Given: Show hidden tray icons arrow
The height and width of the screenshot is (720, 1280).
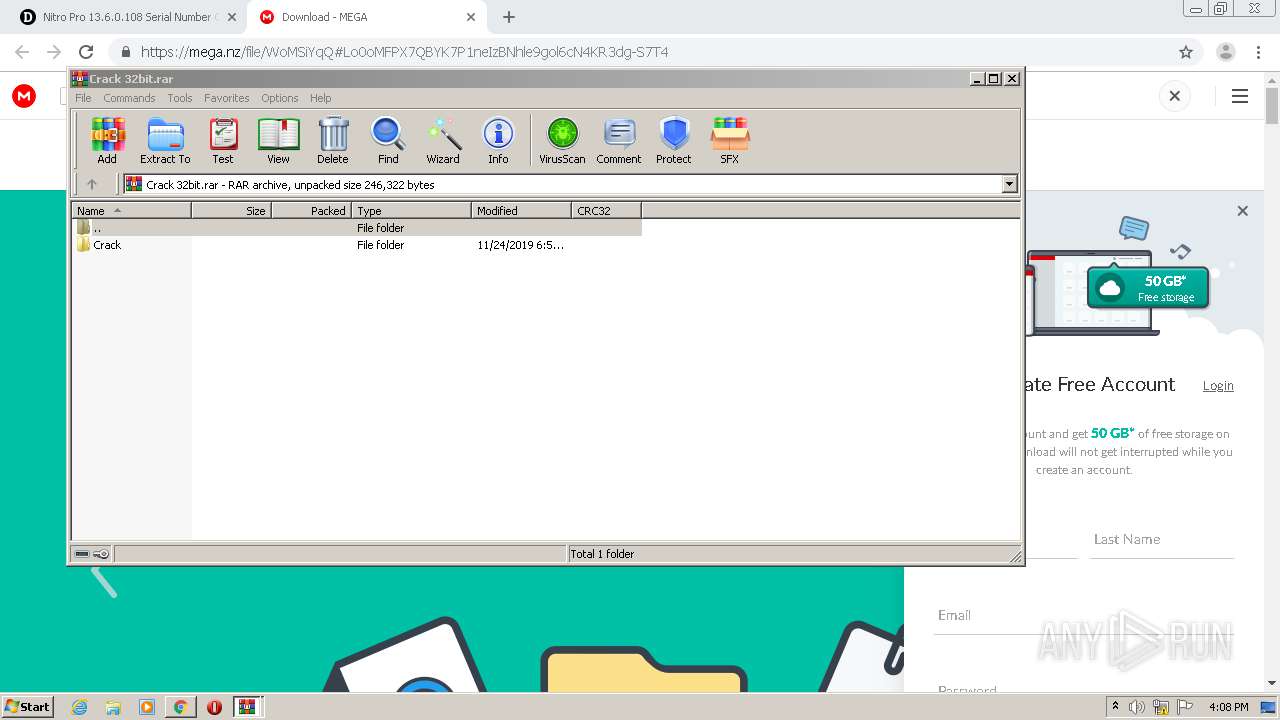Looking at the screenshot, I should (1115, 707).
